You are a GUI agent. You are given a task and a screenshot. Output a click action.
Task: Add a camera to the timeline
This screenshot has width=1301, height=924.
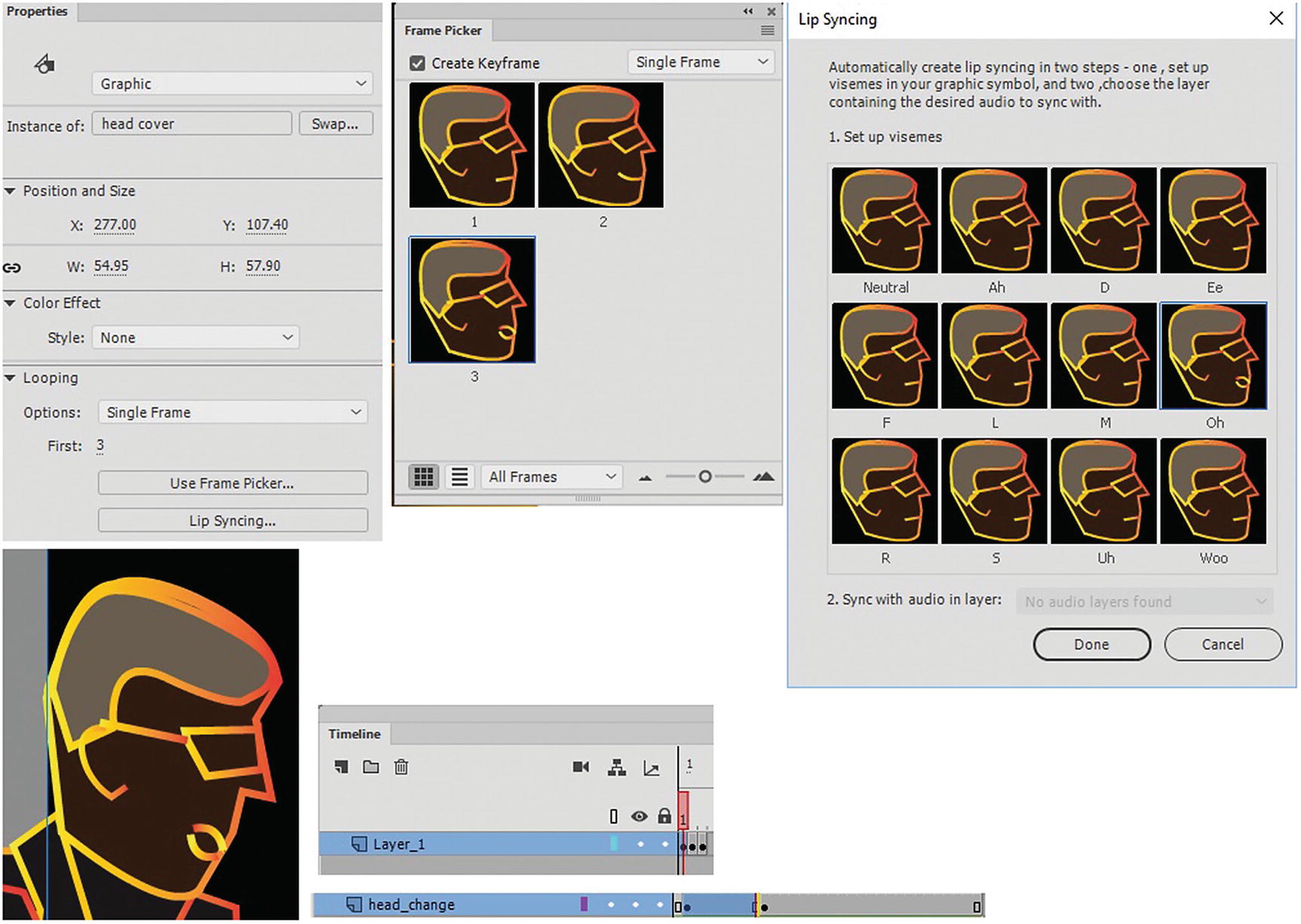click(581, 766)
